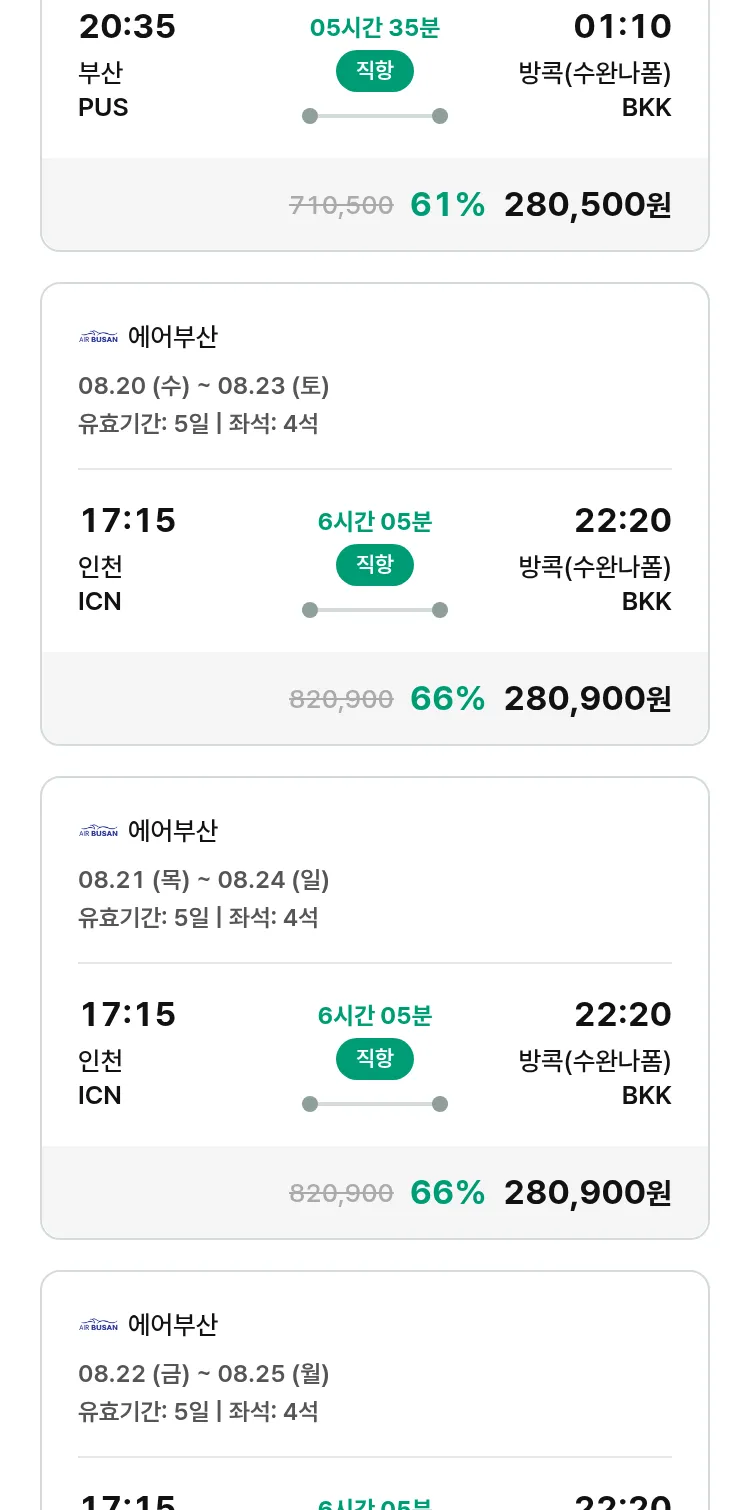Screen dimensions: 750x1510
Task: Click 에어부산 airline name on 08.22 card
Action: [173, 1325]
